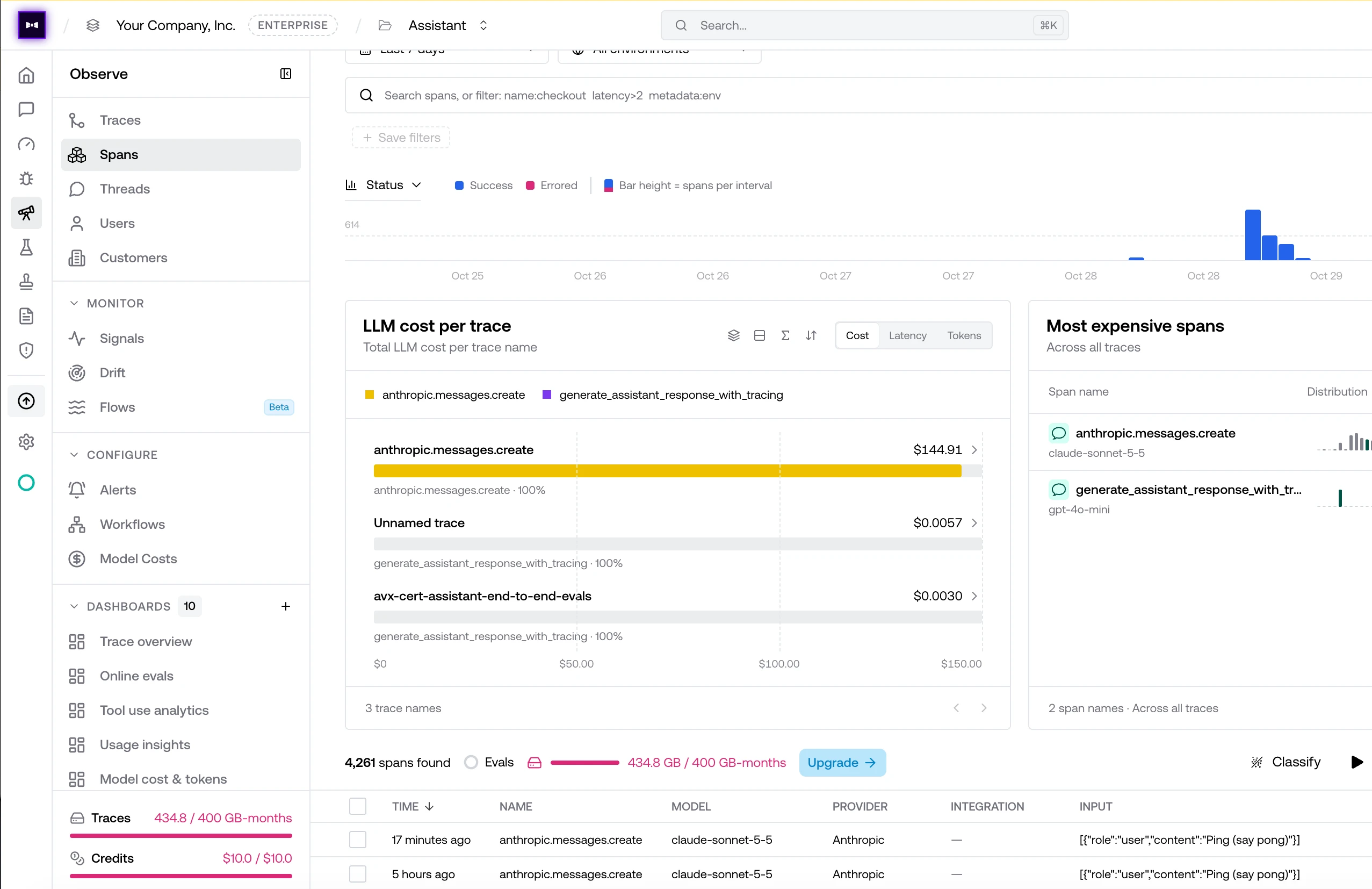Open the home icon in left rail
This screenshot has width=1372, height=889.
pos(26,76)
